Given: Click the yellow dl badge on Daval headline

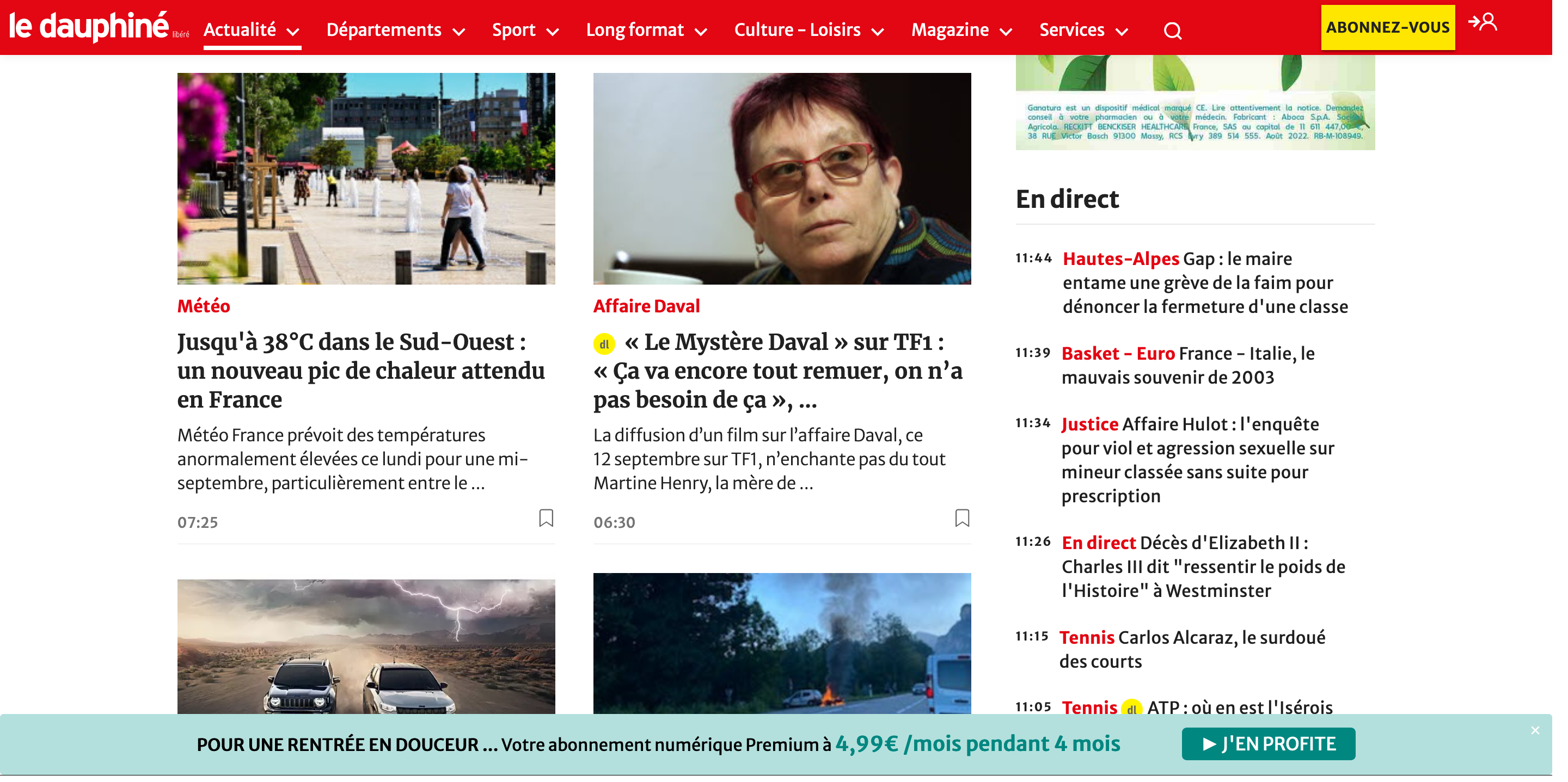Looking at the screenshot, I should click(604, 344).
